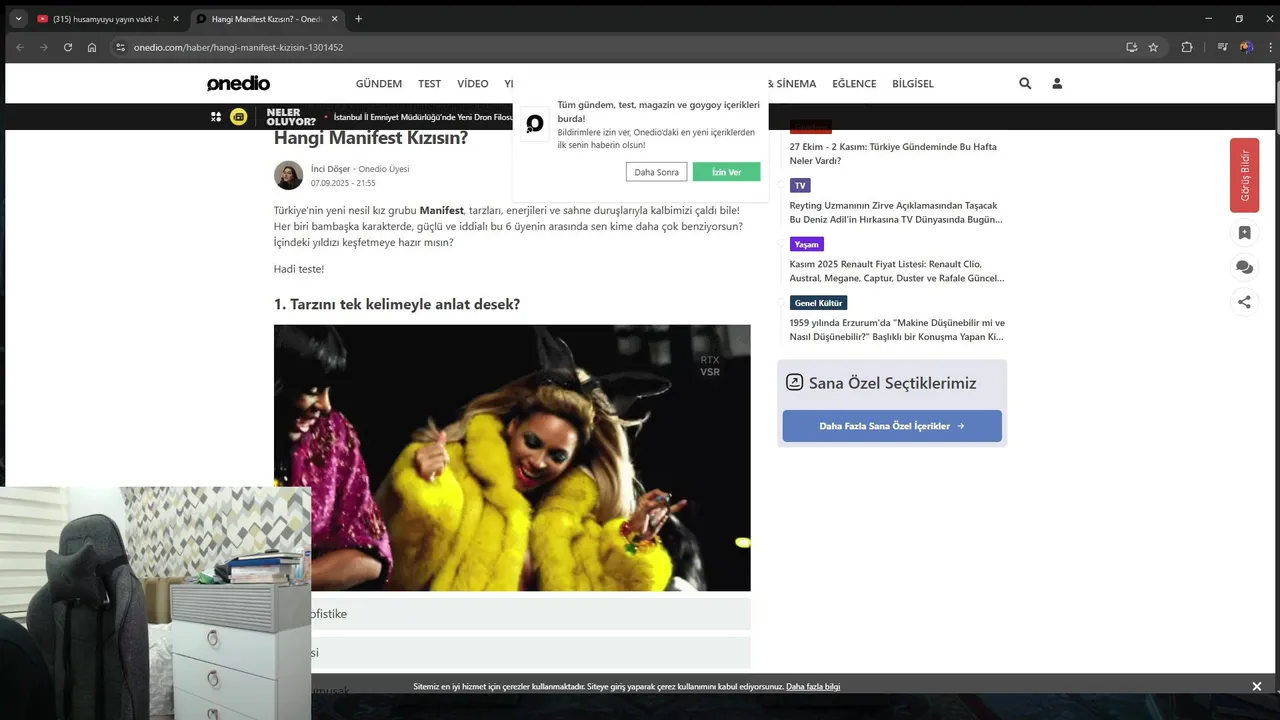Click the article date 07.09.2025 - 21:55
Screen dimensions: 1280x720
tap(343, 184)
